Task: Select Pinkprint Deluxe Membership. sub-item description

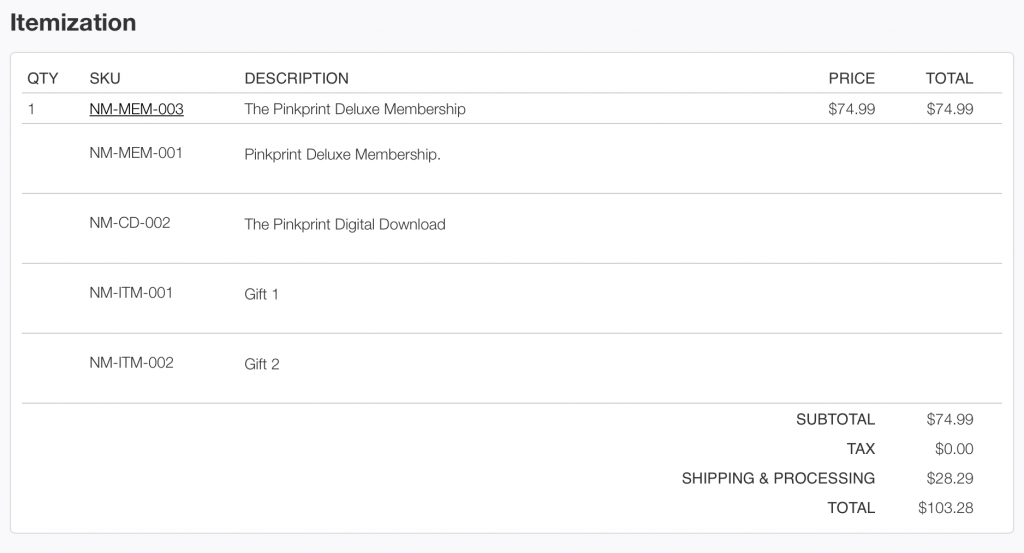Action: (x=342, y=155)
